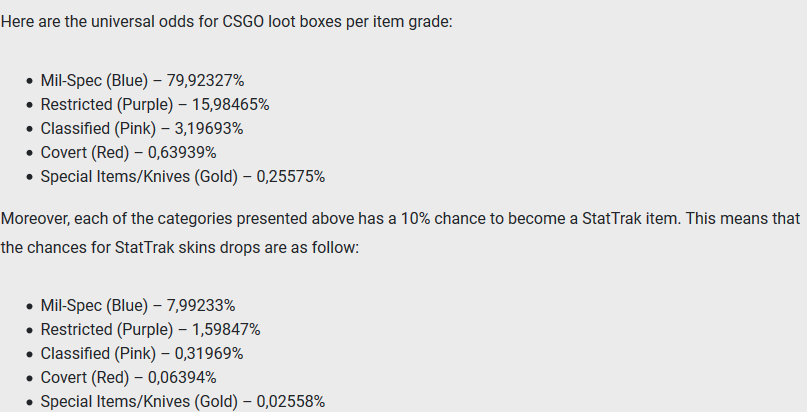
Task: Select the Restricted (Purple) 1,59847% line
Action: tap(150, 330)
